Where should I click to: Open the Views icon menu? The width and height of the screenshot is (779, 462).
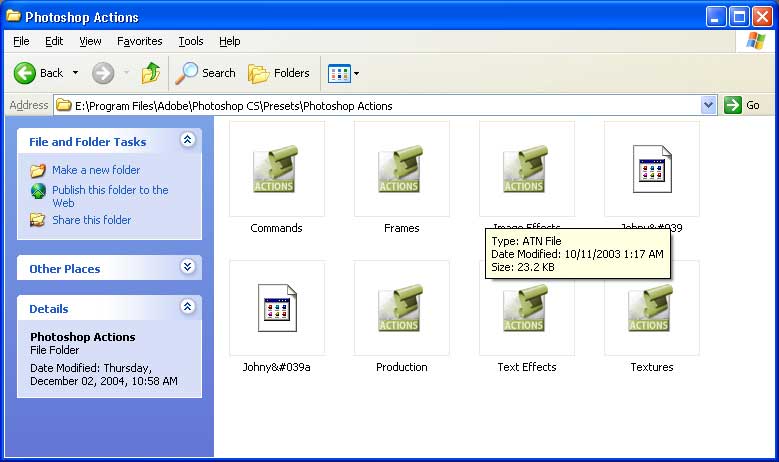(339, 74)
